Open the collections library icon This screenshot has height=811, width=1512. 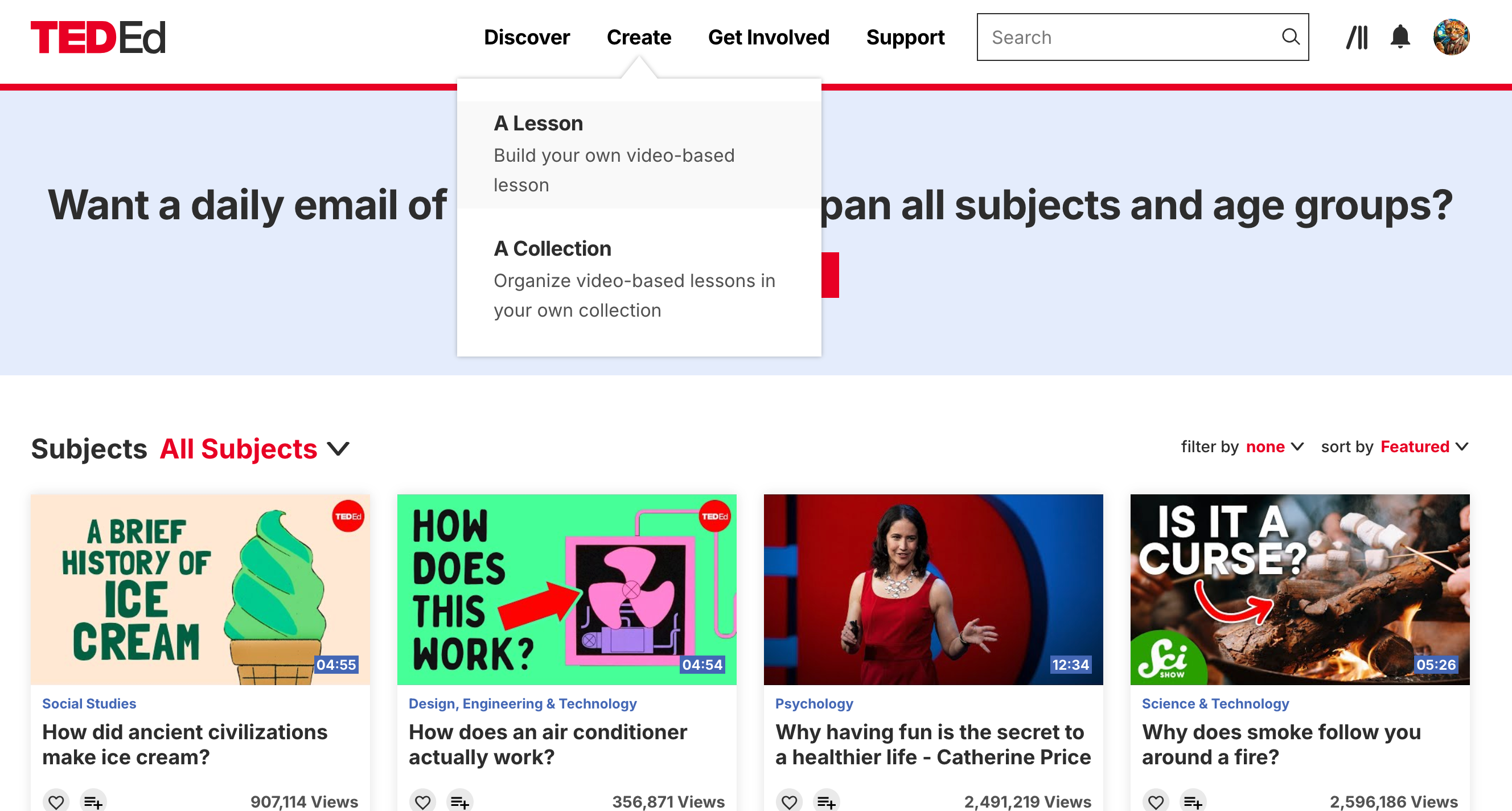(1357, 37)
